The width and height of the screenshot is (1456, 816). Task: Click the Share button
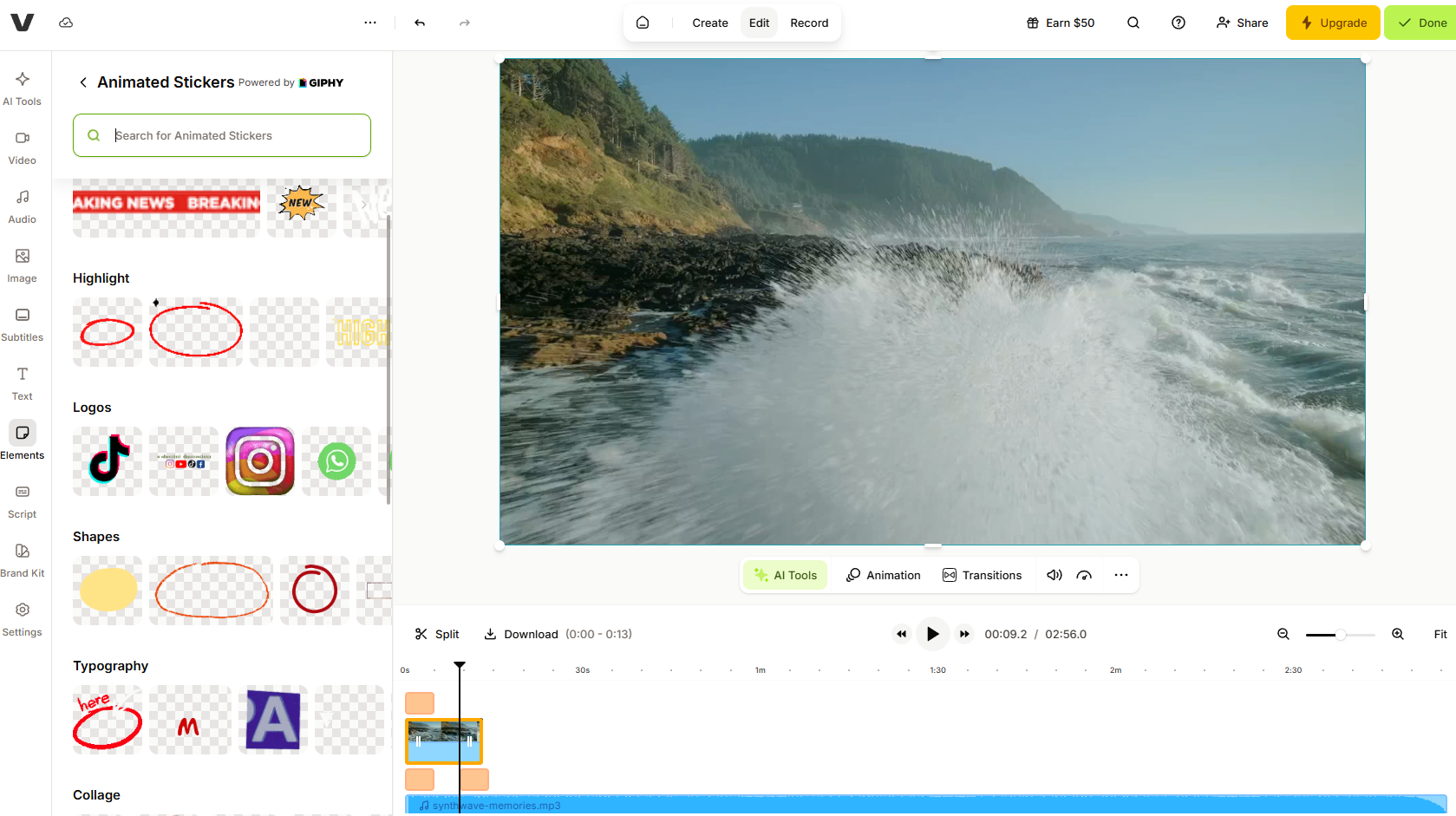pyautogui.click(x=1242, y=23)
